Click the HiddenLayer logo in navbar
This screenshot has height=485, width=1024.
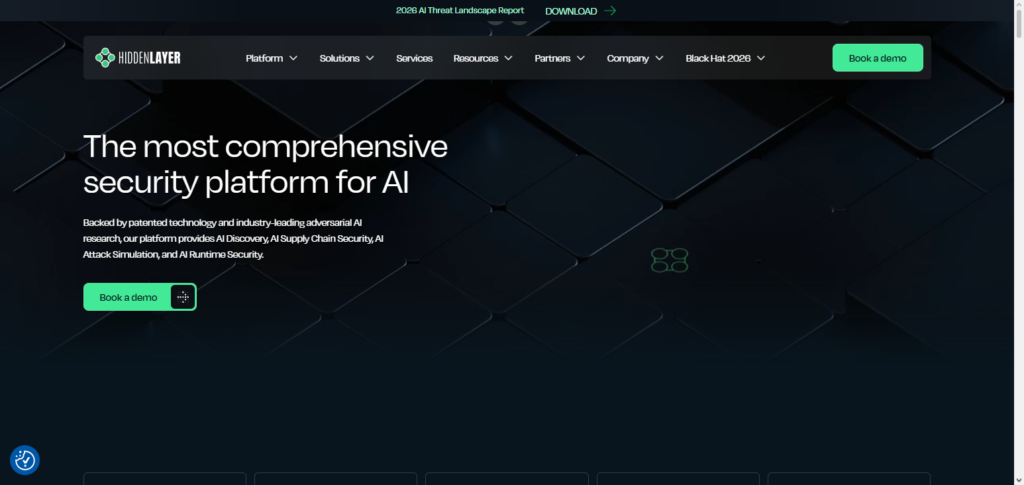(x=138, y=57)
